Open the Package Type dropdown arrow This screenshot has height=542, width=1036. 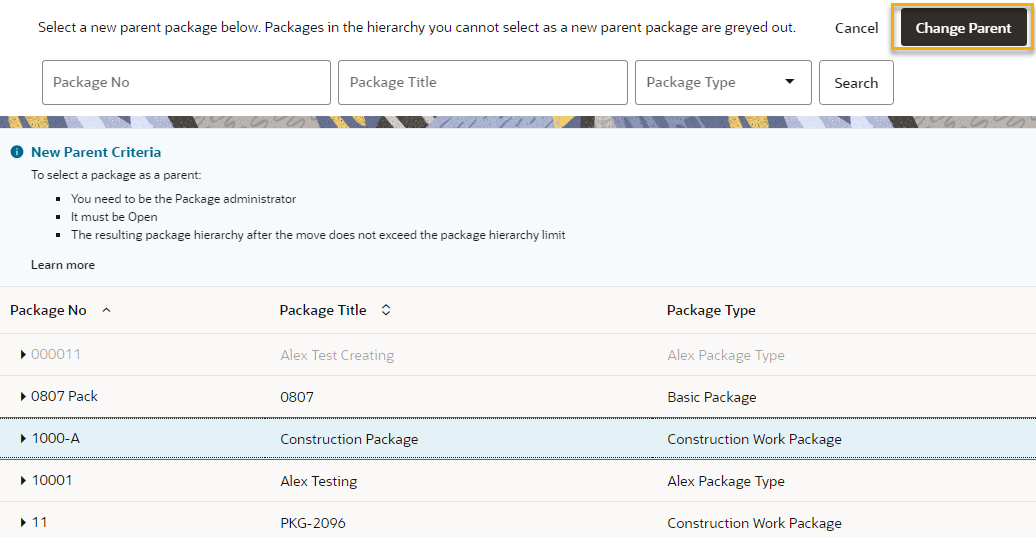click(789, 81)
